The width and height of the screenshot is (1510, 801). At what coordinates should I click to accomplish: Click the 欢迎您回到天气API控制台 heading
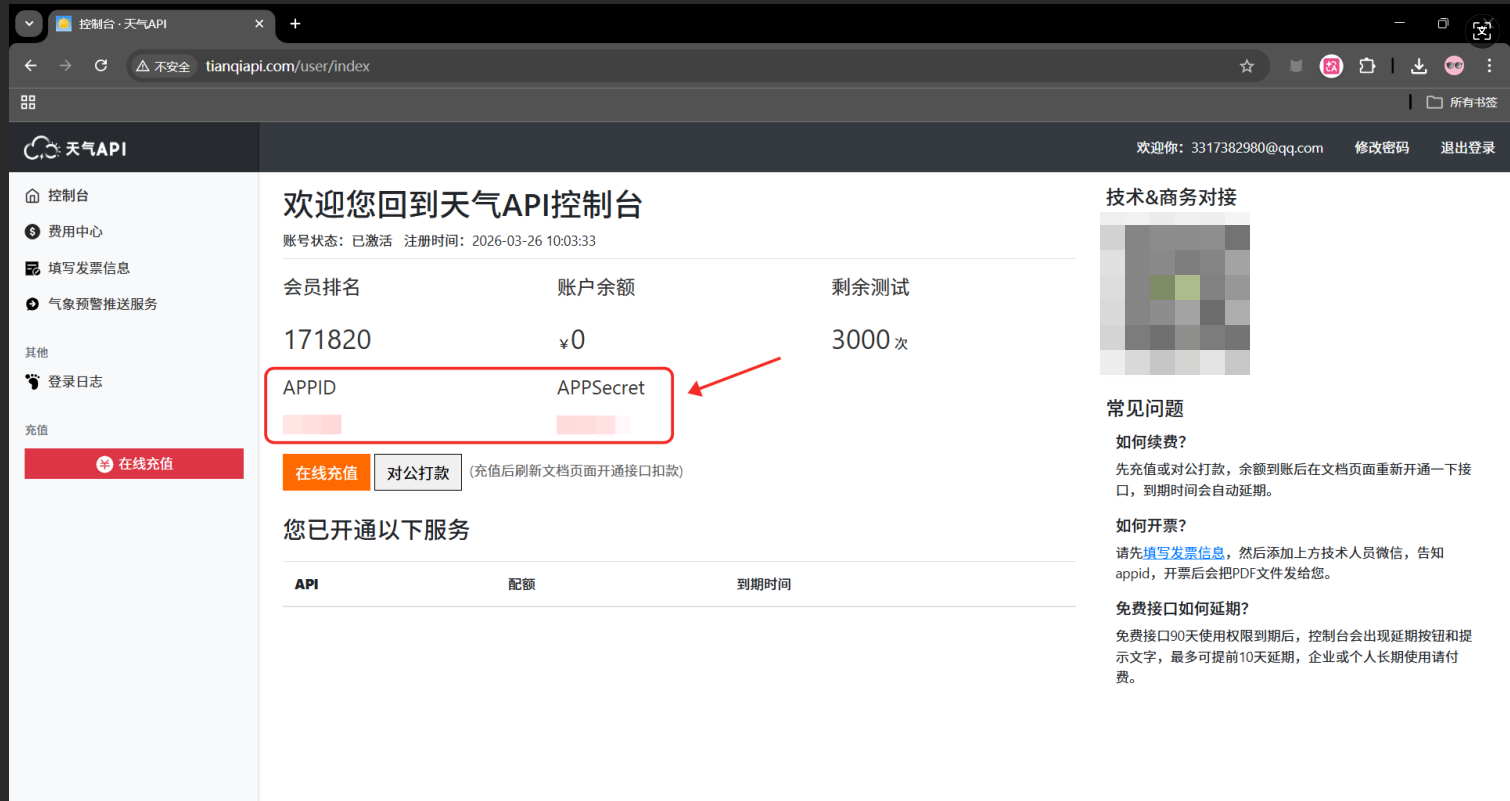coord(463,205)
